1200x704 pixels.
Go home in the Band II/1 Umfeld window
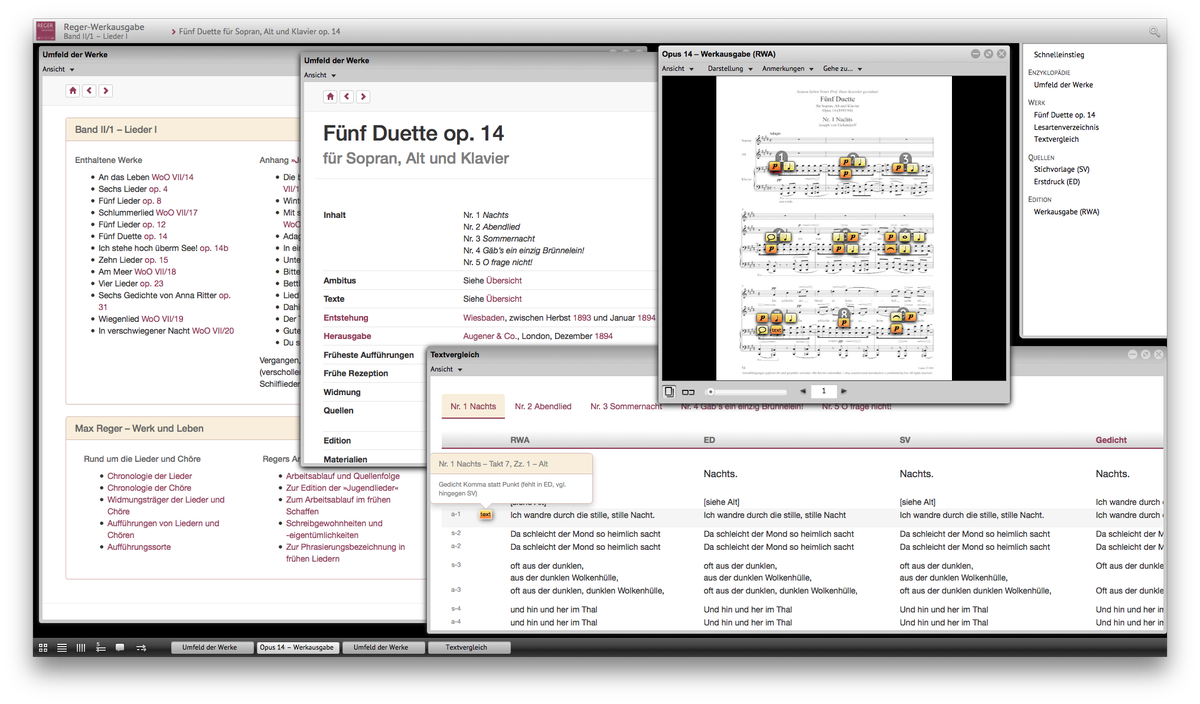(73, 91)
